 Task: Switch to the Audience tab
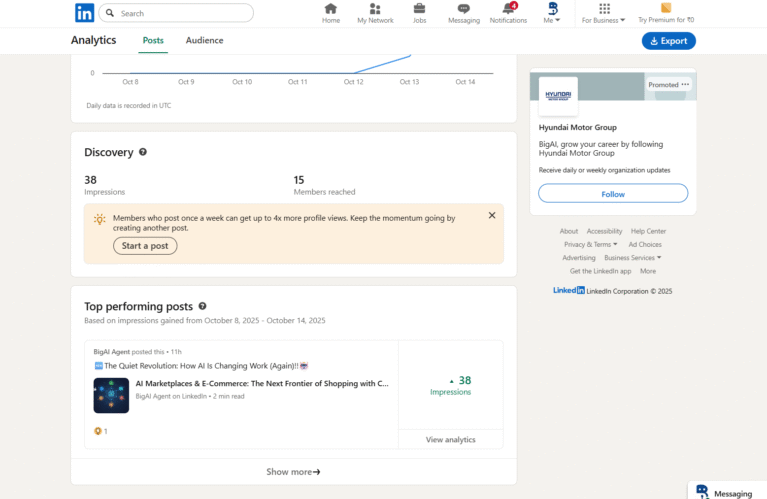tap(204, 41)
